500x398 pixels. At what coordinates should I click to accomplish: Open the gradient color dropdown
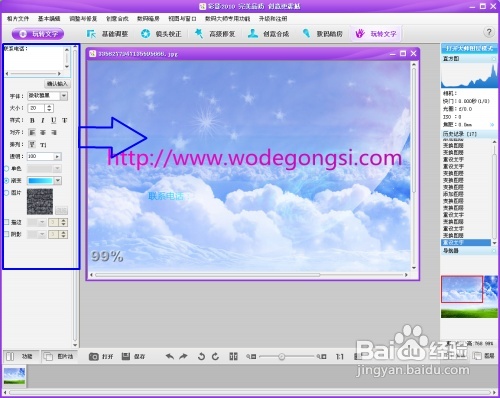tap(58, 181)
